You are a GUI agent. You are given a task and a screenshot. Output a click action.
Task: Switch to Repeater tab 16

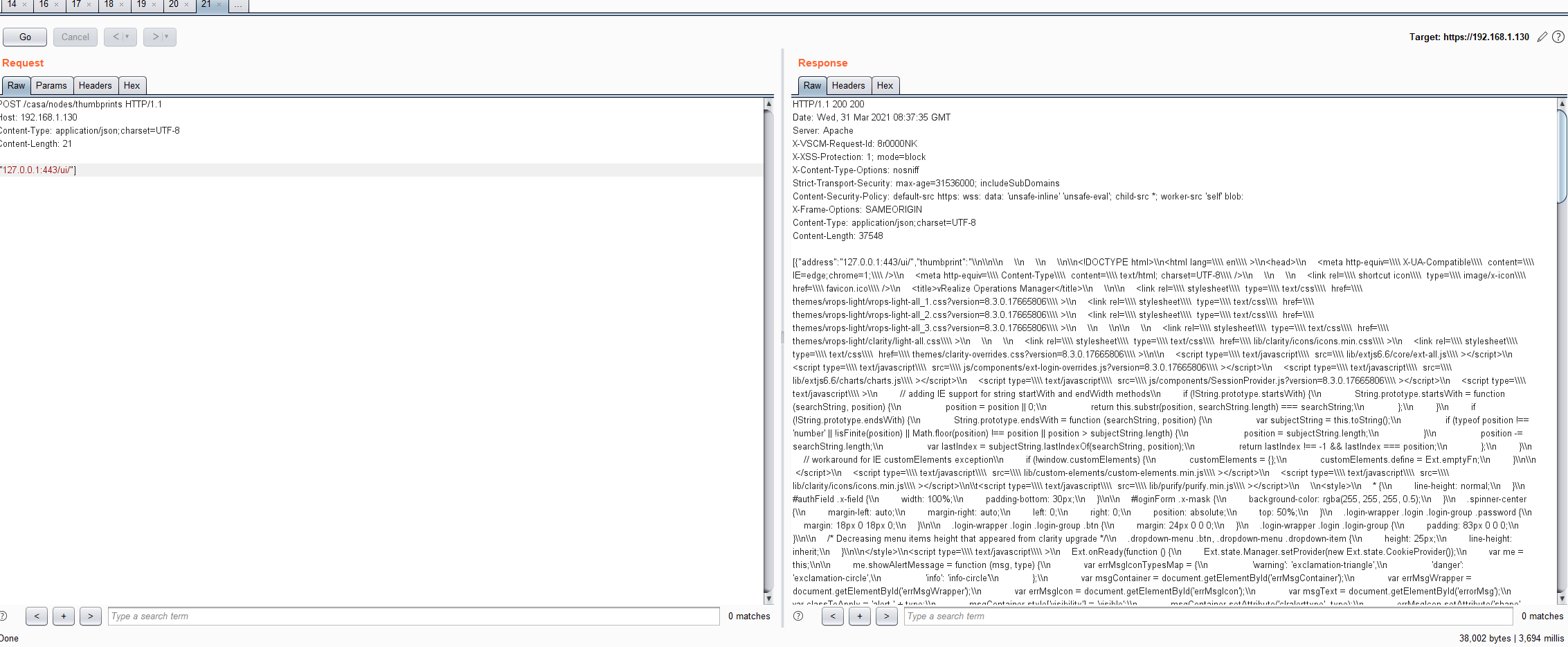(44, 4)
